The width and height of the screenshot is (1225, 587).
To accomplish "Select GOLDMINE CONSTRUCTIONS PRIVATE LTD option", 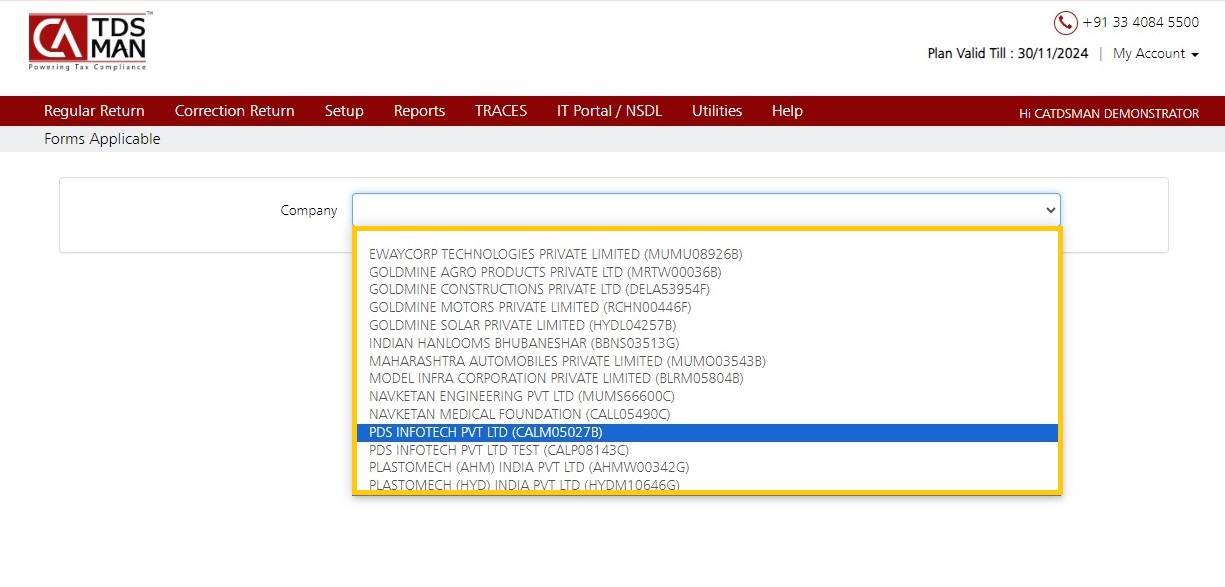I will (707, 289).
